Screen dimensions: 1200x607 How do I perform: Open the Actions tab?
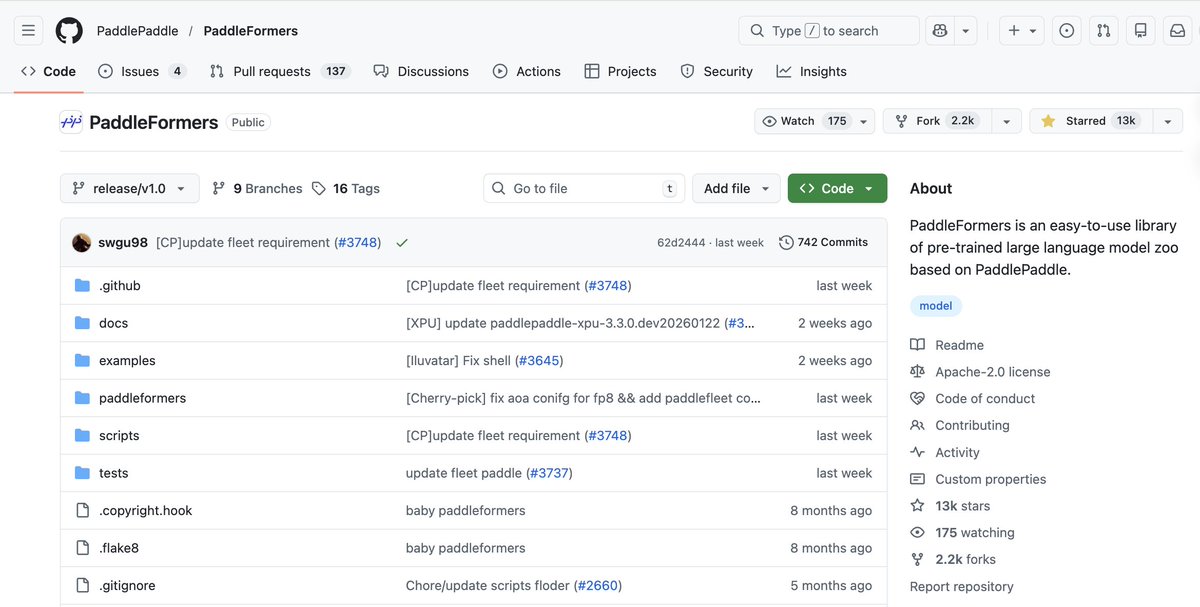[x=527, y=71]
